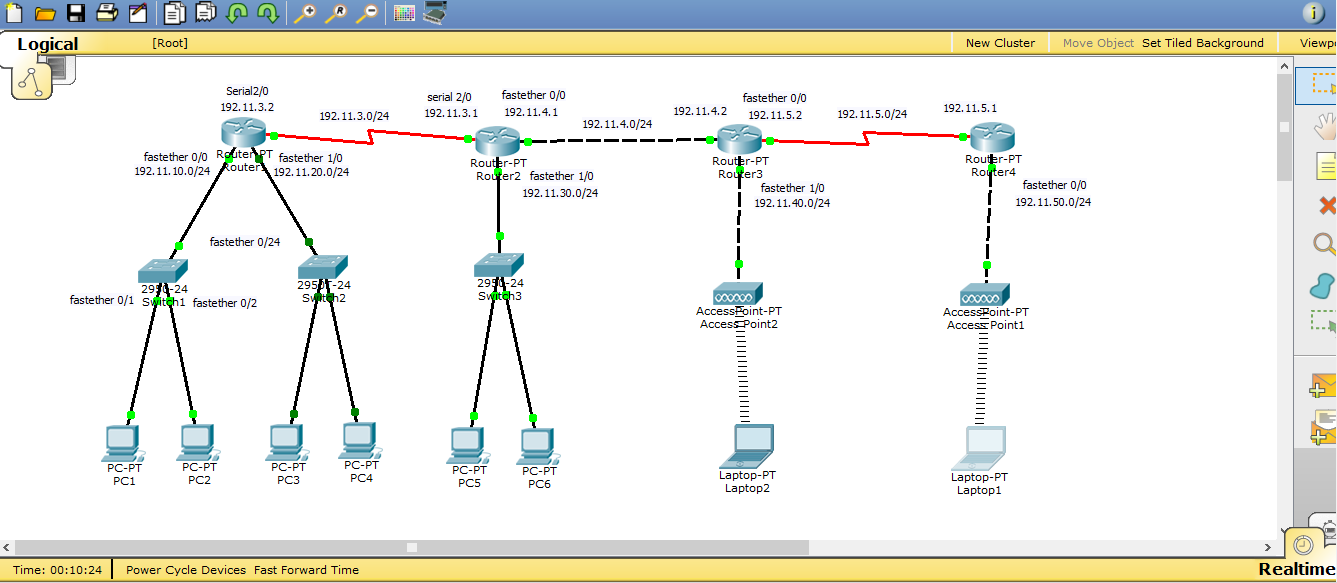Create a new file
Viewport: 1337px width, 583px height.
[13, 13]
